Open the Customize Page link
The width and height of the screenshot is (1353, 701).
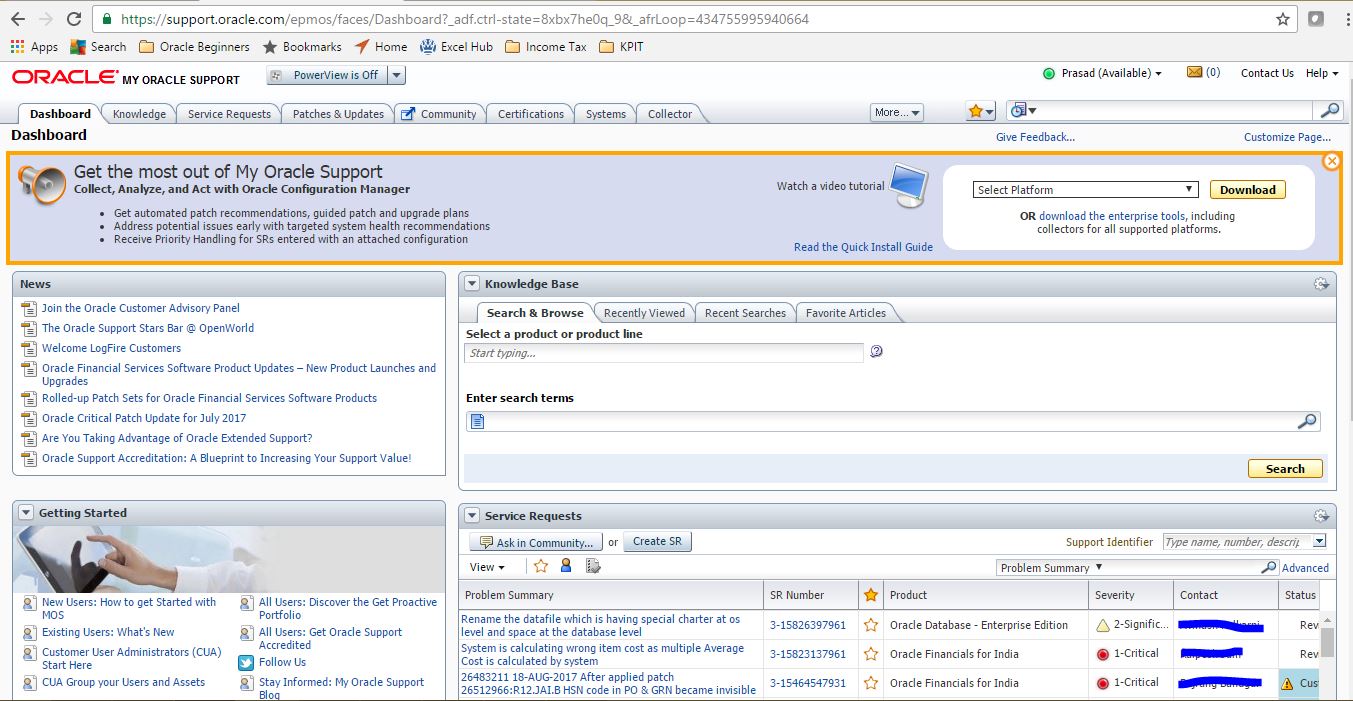[x=1287, y=137]
